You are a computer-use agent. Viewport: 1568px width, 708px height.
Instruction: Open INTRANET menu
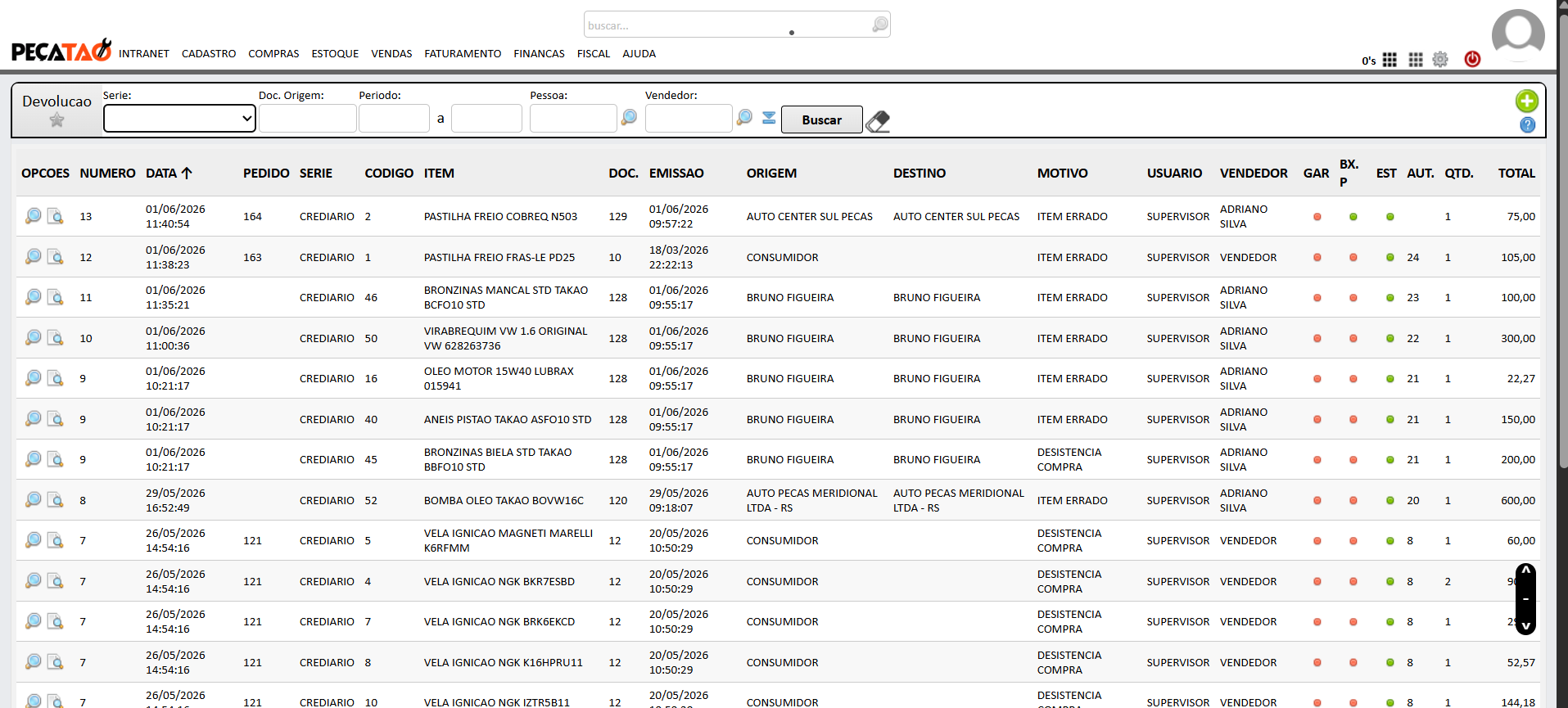point(144,54)
